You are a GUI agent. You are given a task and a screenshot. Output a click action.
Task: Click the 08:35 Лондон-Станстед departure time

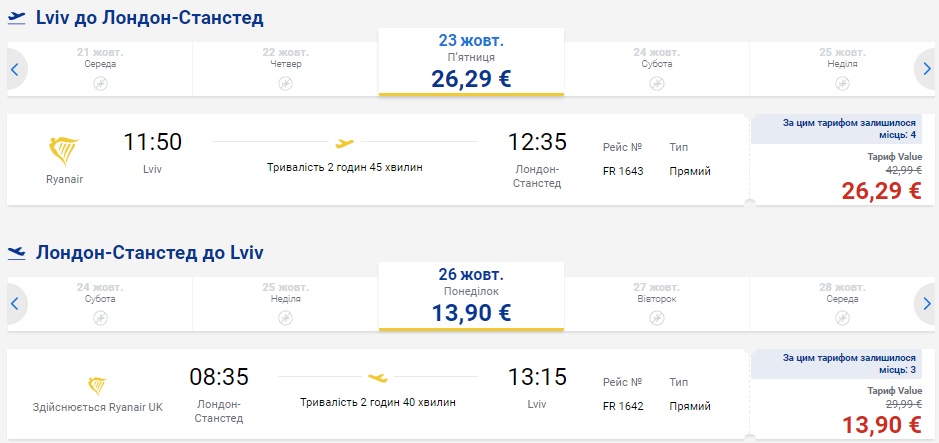click(219, 377)
